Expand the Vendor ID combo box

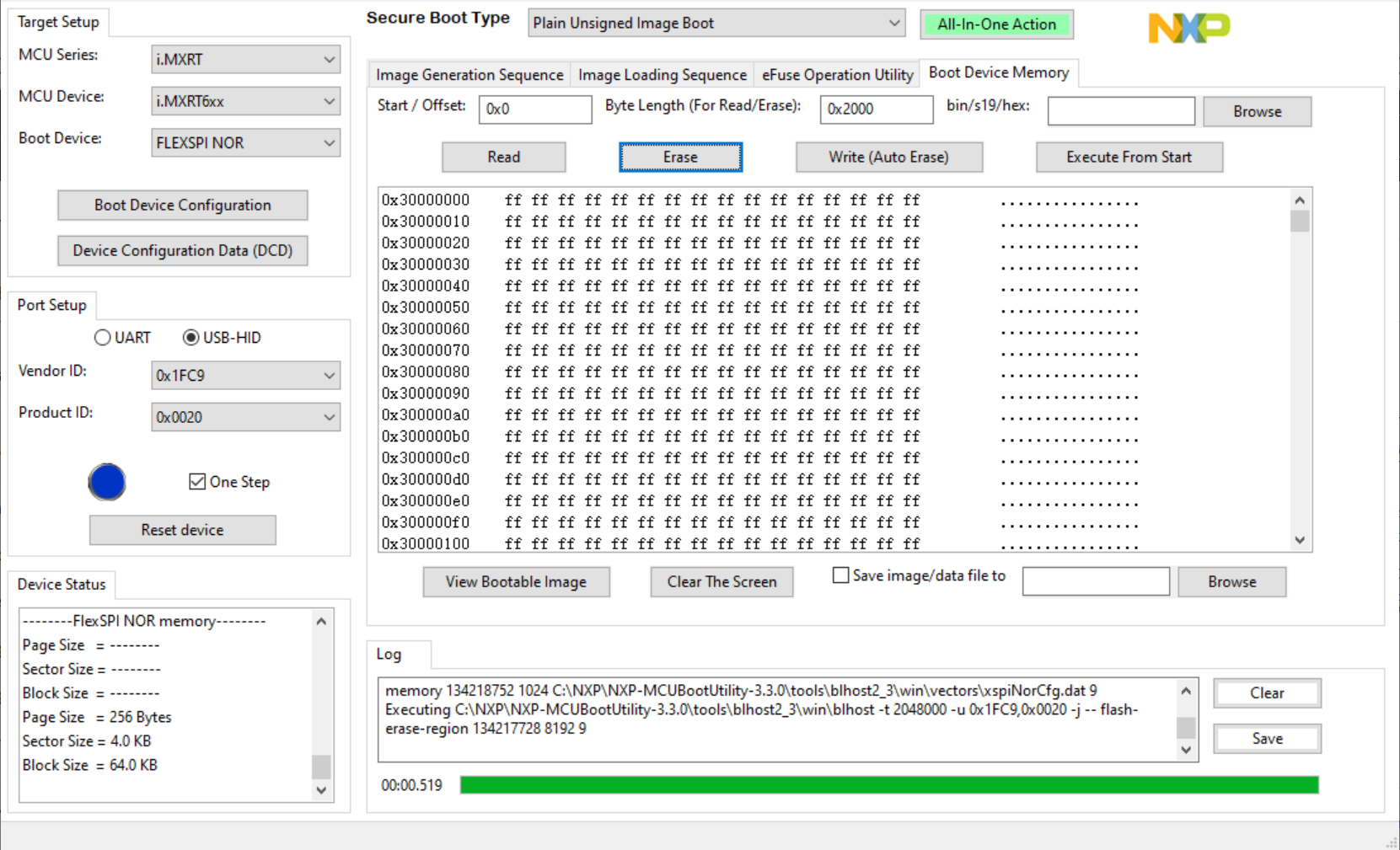pyautogui.click(x=246, y=376)
